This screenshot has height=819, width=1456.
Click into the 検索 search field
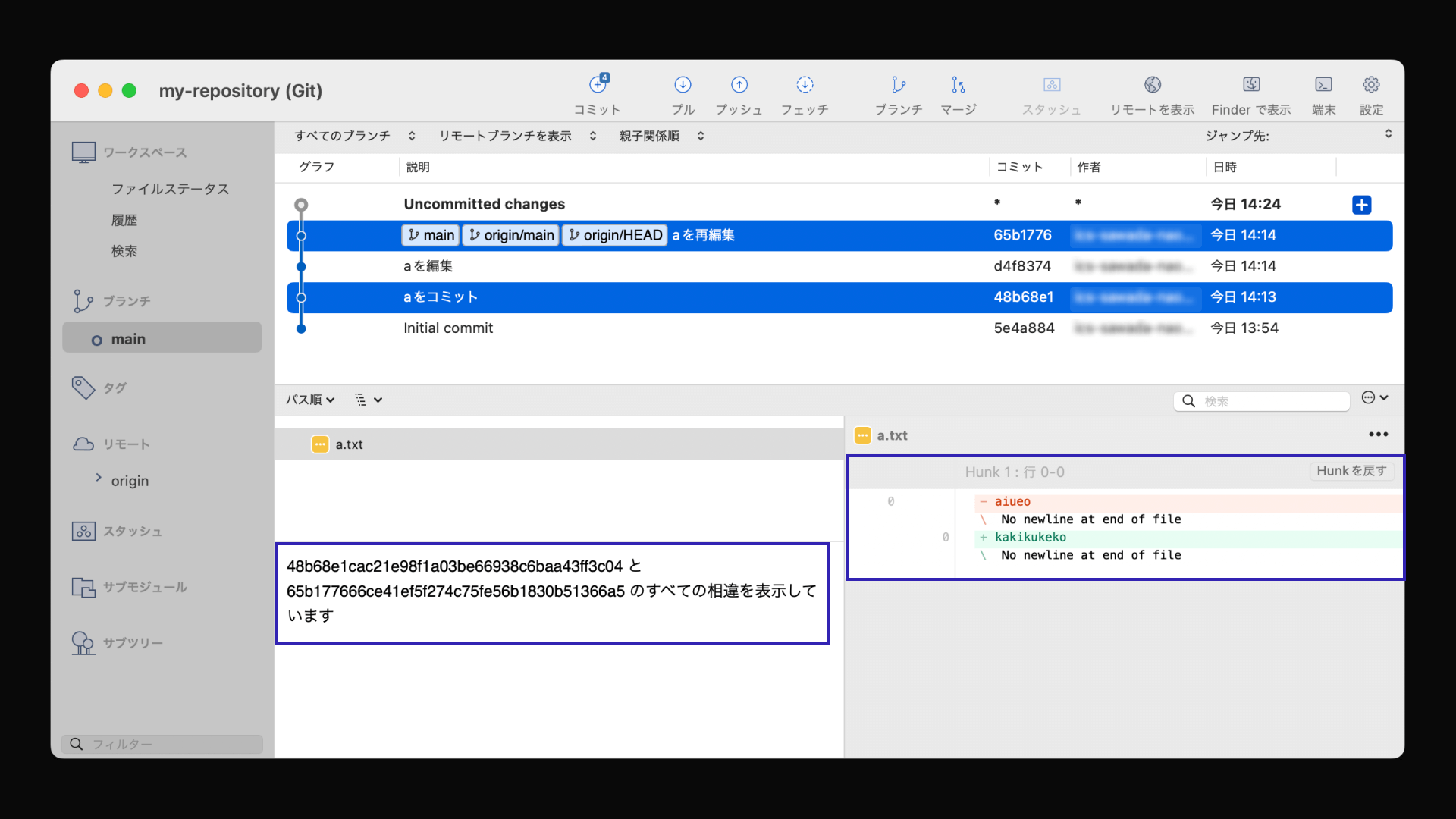(1262, 401)
